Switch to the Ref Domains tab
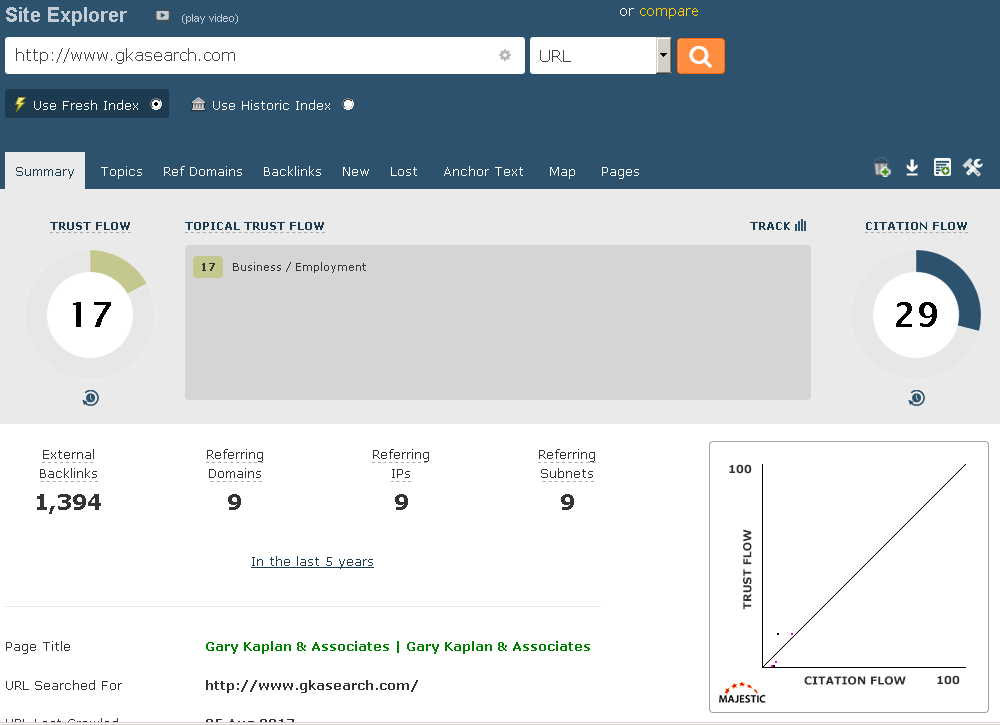The width and height of the screenshot is (1000, 725). (203, 172)
